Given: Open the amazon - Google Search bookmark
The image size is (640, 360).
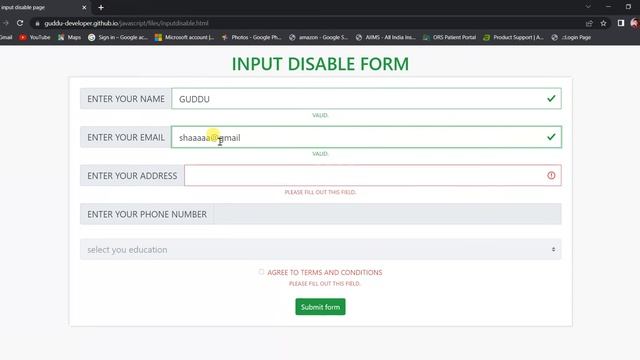Looking at the screenshot, I should tap(319, 37).
